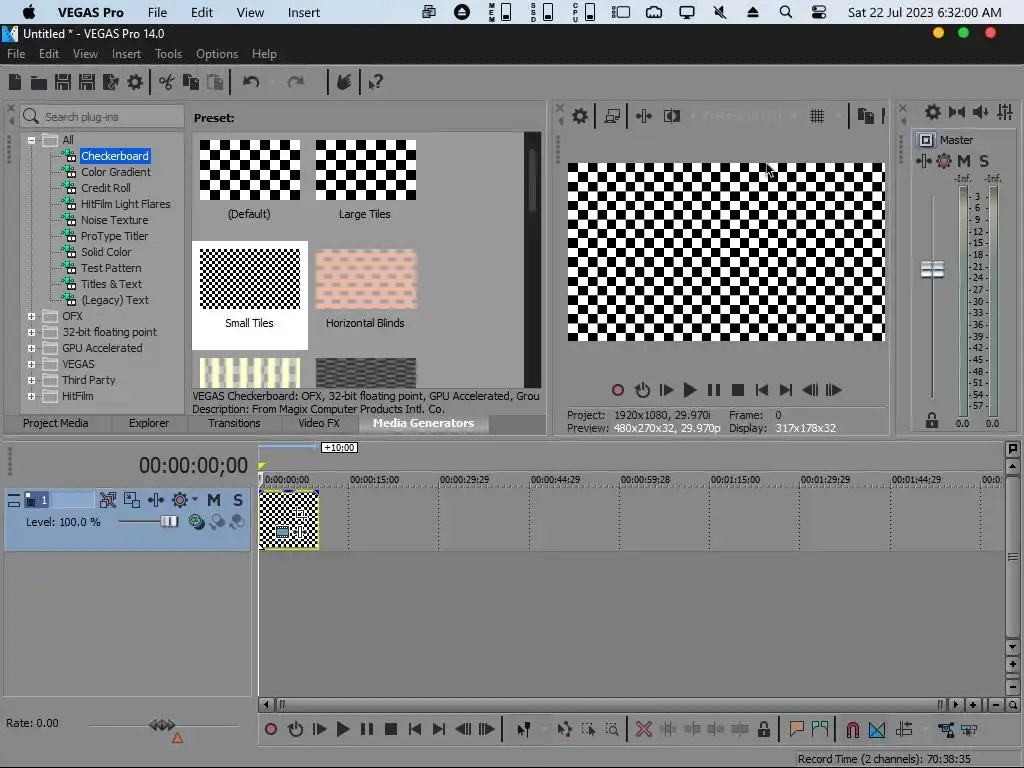This screenshot has width=1024, height=768.
Task: Click the New project icon in toolbar
Action: [x=15, y=82]
